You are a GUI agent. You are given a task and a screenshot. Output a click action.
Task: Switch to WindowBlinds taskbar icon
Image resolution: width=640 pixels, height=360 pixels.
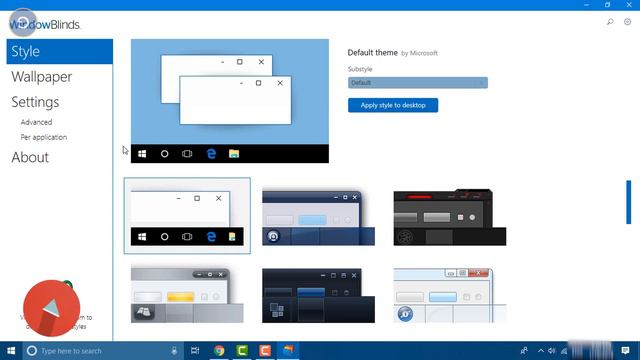[x=288, y=351]
